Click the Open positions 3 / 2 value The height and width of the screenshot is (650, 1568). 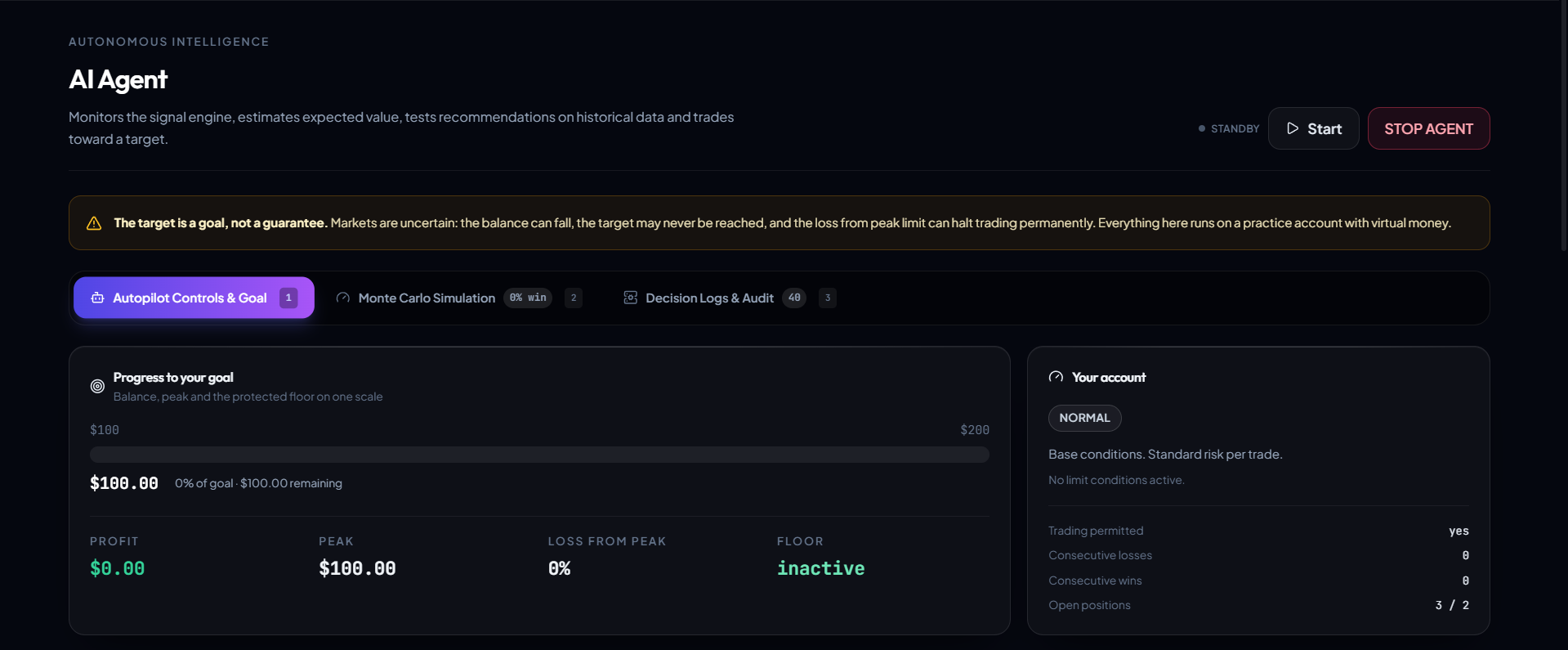pyautogui.click(x=1452, y=605)
